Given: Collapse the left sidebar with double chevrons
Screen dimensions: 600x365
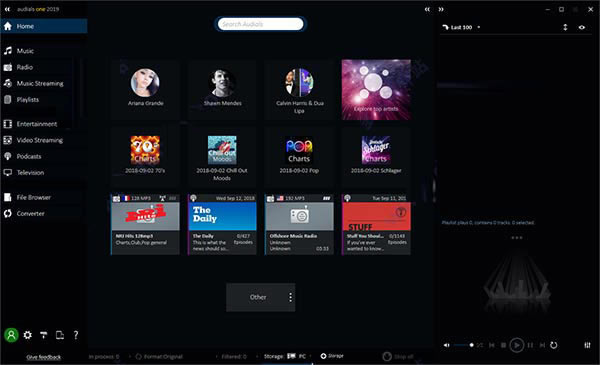Looking at the screenshot, I should [7, 9].
